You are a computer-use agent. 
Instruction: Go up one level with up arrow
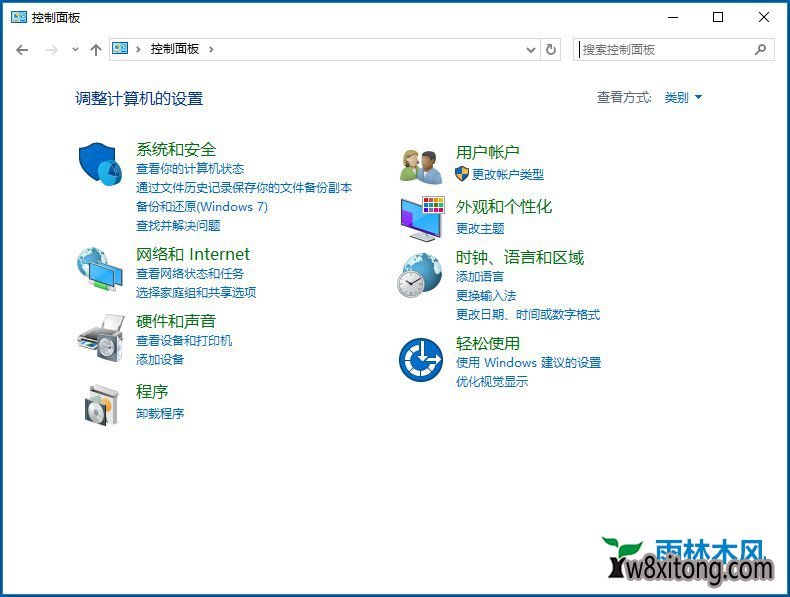point(96,49)
